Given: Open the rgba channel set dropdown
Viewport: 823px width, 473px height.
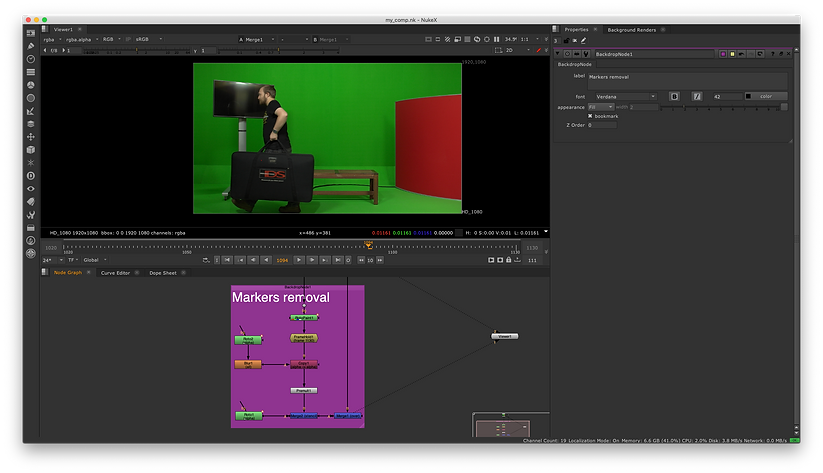Looking at the screenshot, I should coord(52,39).
